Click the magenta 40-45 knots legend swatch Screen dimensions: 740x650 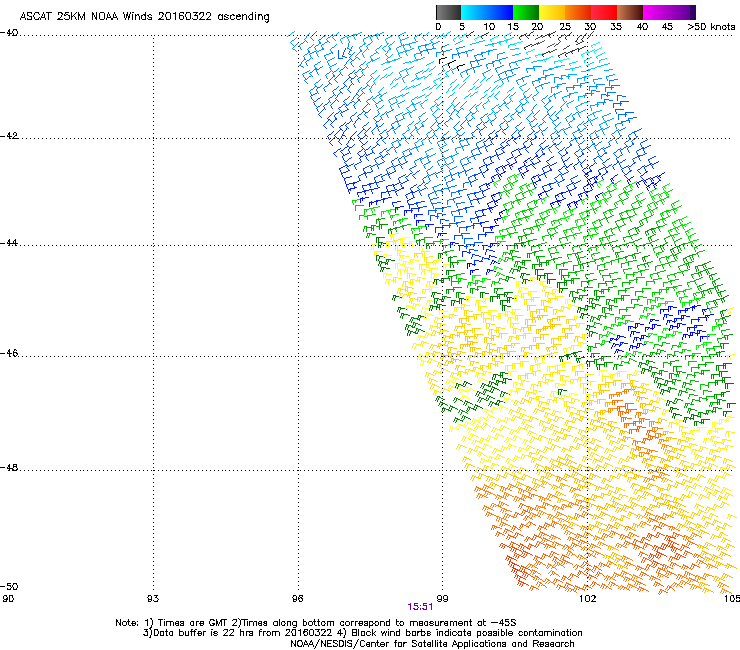(x=656, y=12)
